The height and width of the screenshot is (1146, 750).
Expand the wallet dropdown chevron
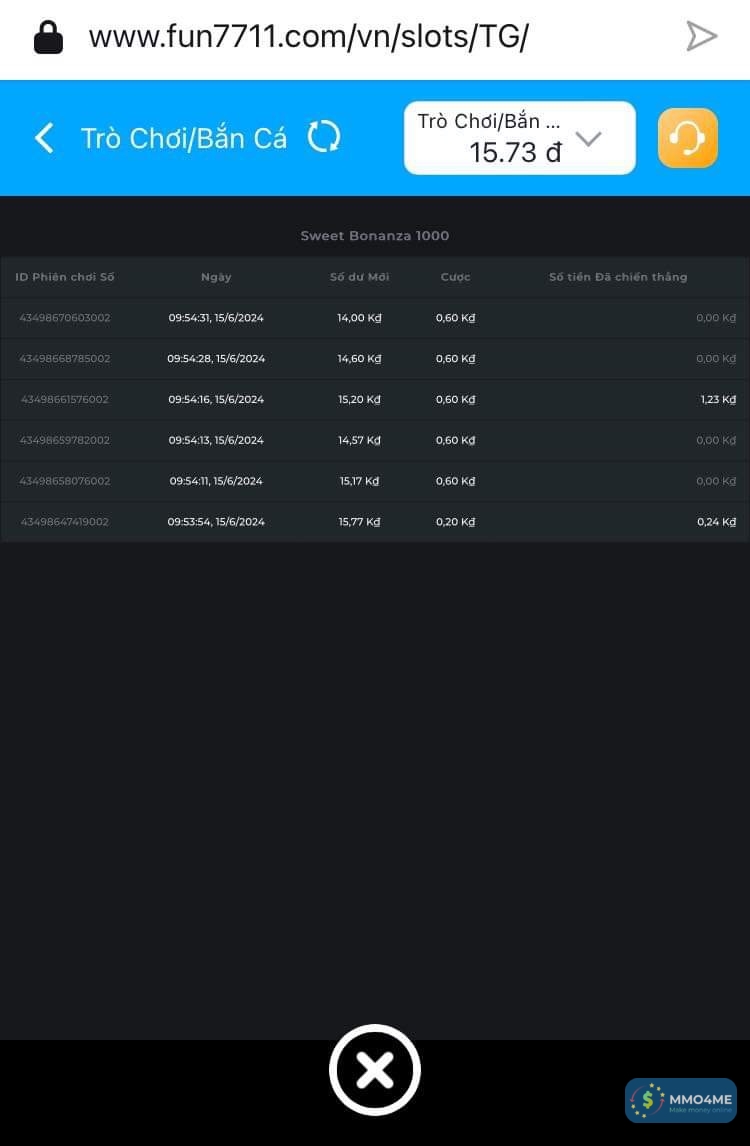(x=589, y=139)
